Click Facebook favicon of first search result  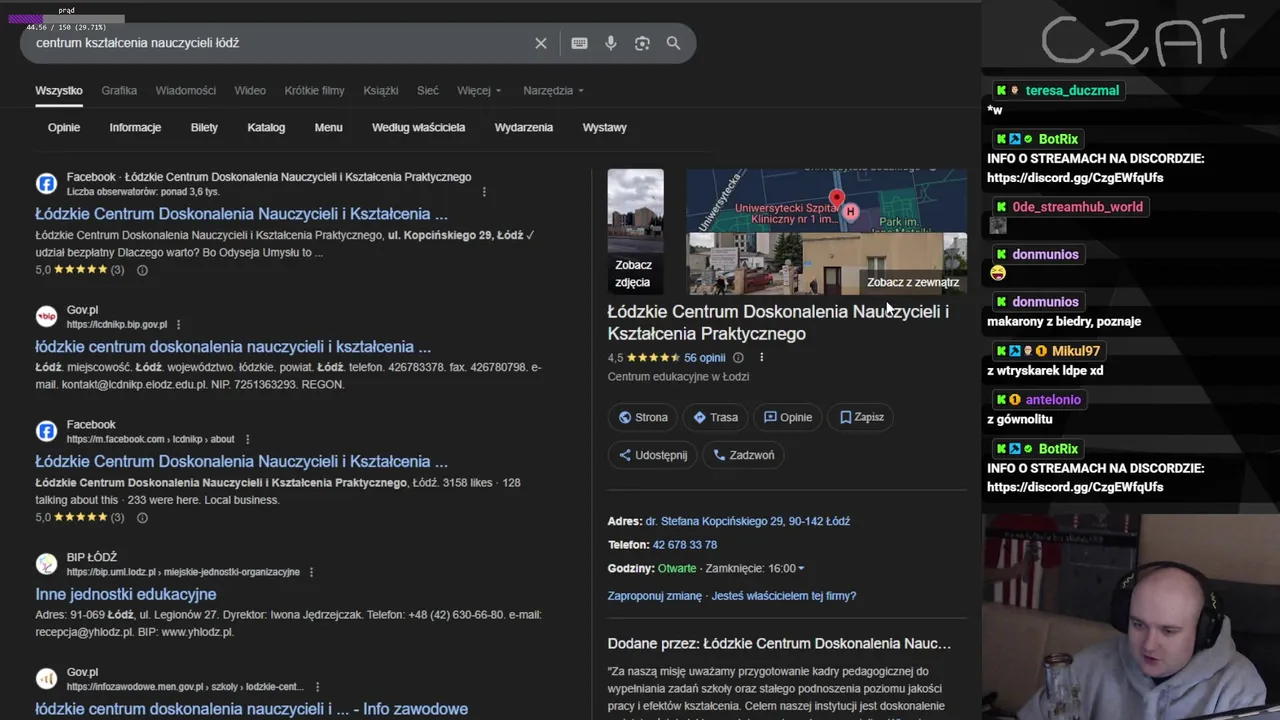46,184
